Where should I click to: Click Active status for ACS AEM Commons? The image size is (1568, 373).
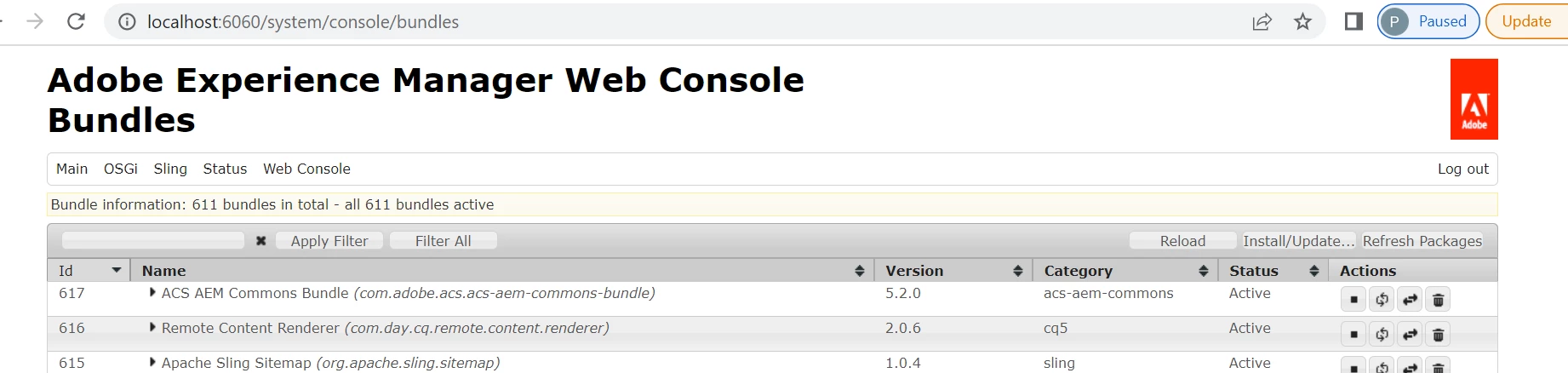(1250, 293)
